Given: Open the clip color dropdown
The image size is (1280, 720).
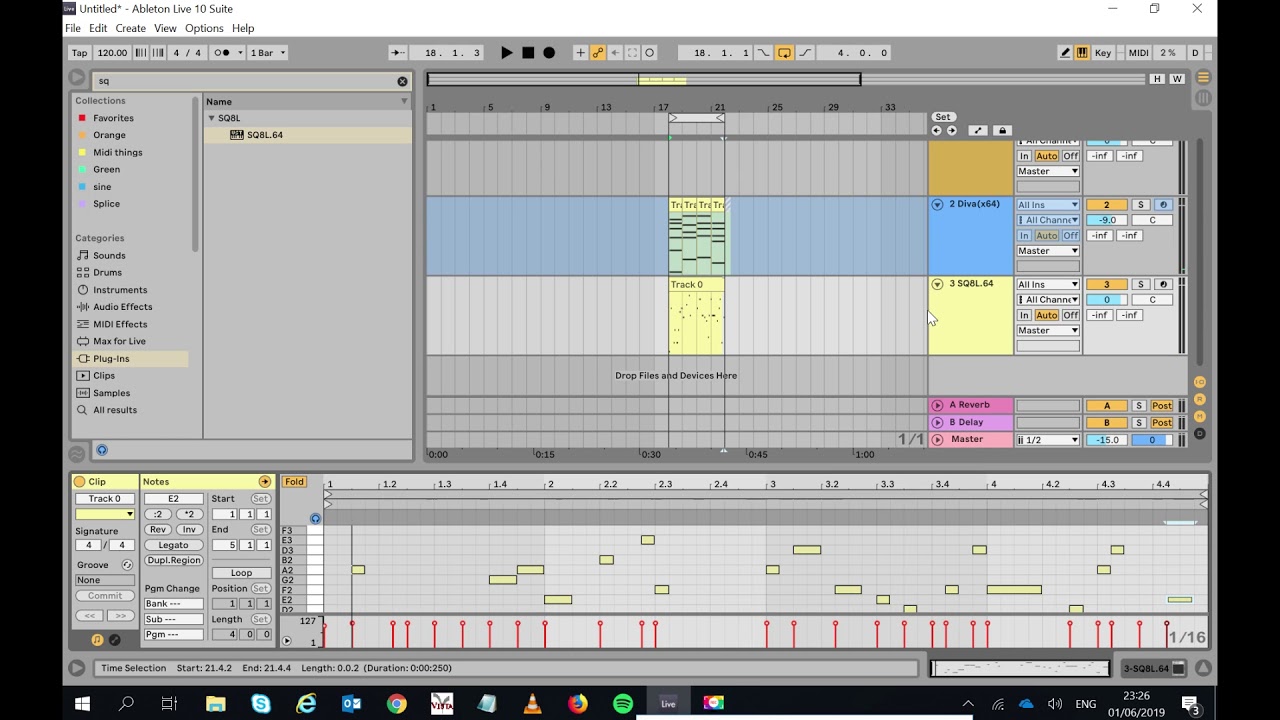Looking at the screenshot, I should (x=105, y=514).
